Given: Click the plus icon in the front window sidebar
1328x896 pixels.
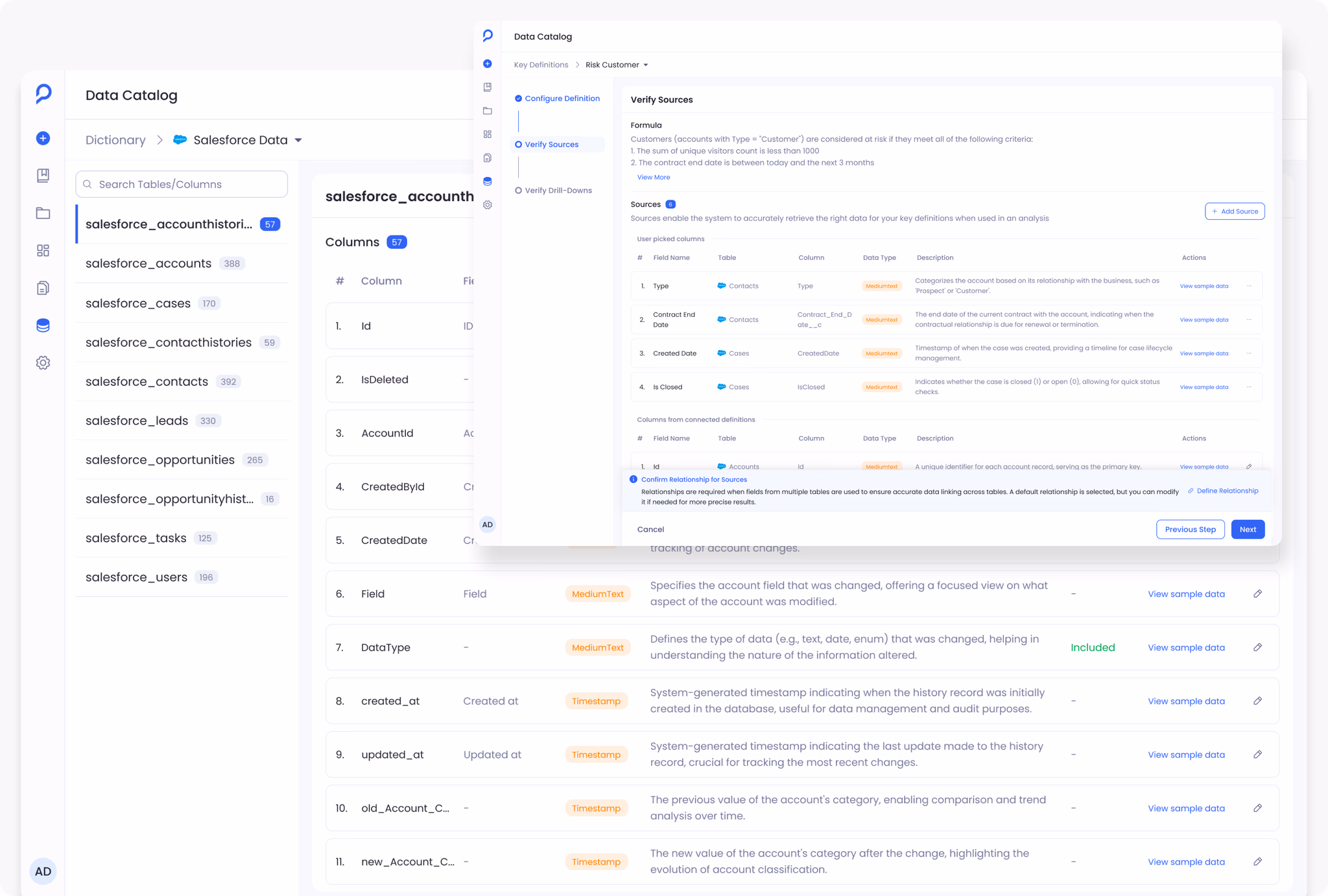Looking at the screenshot, I should [x=488, y=64].
